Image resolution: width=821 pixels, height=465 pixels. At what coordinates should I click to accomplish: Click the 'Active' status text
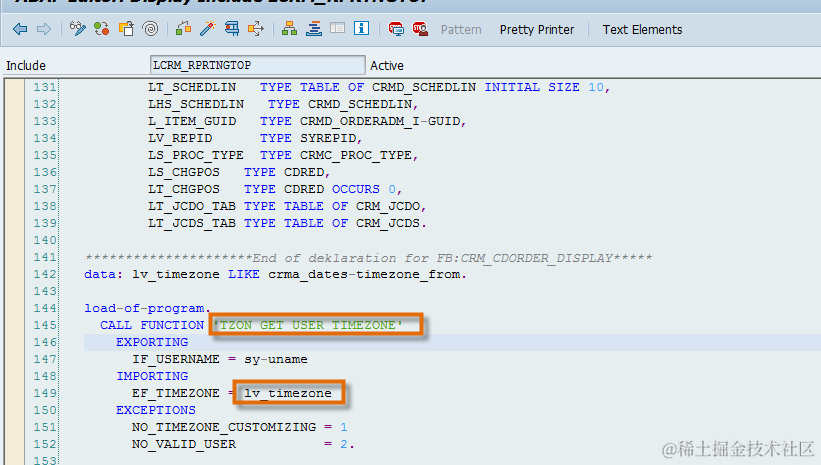point(386,65)
